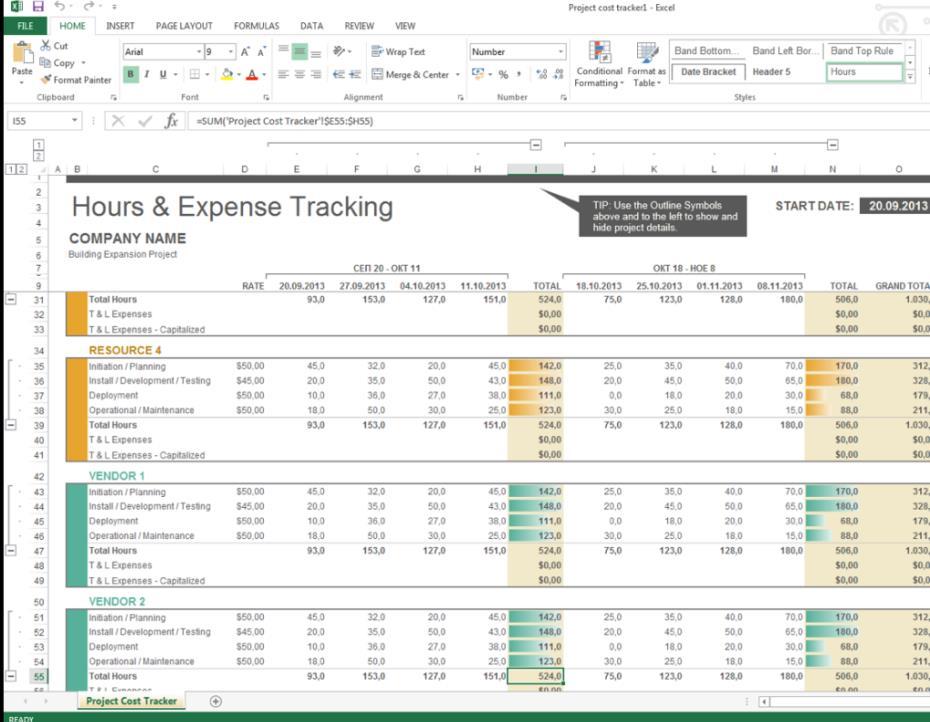
Task: Apply the Percent Style format
Action: point(504,74)
